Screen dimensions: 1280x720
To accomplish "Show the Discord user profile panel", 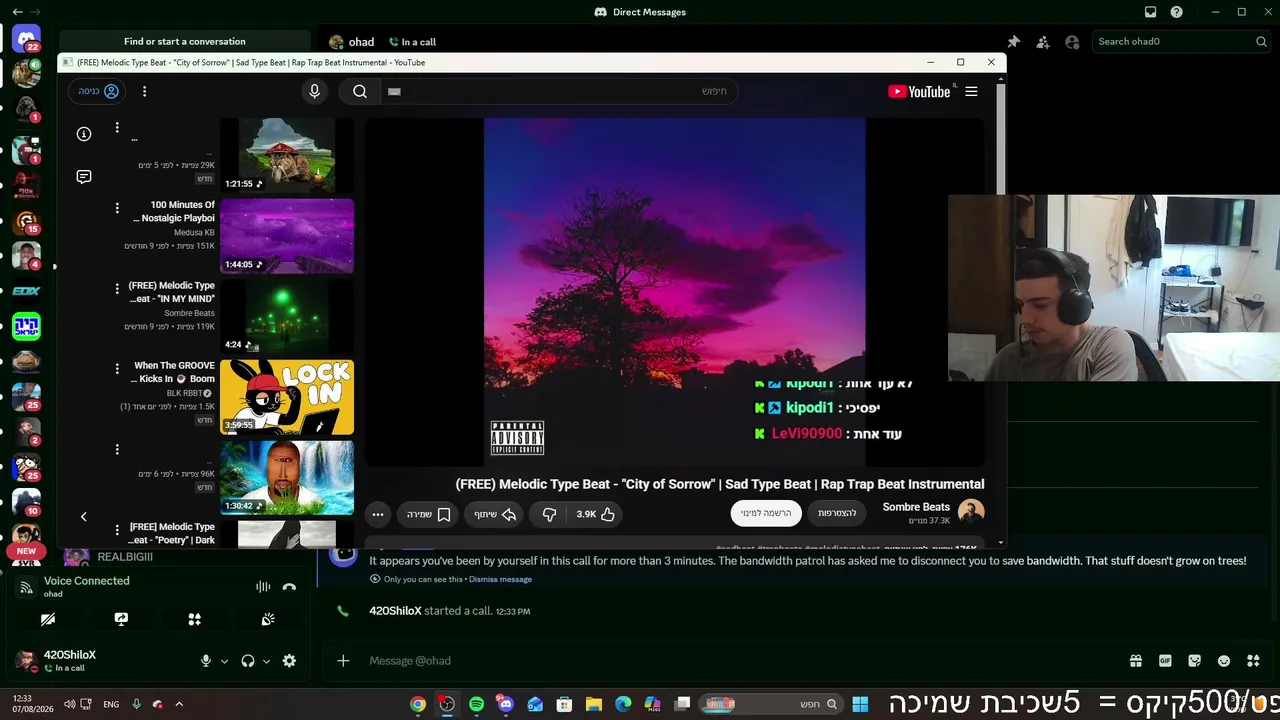I will tap(1072, 42).
